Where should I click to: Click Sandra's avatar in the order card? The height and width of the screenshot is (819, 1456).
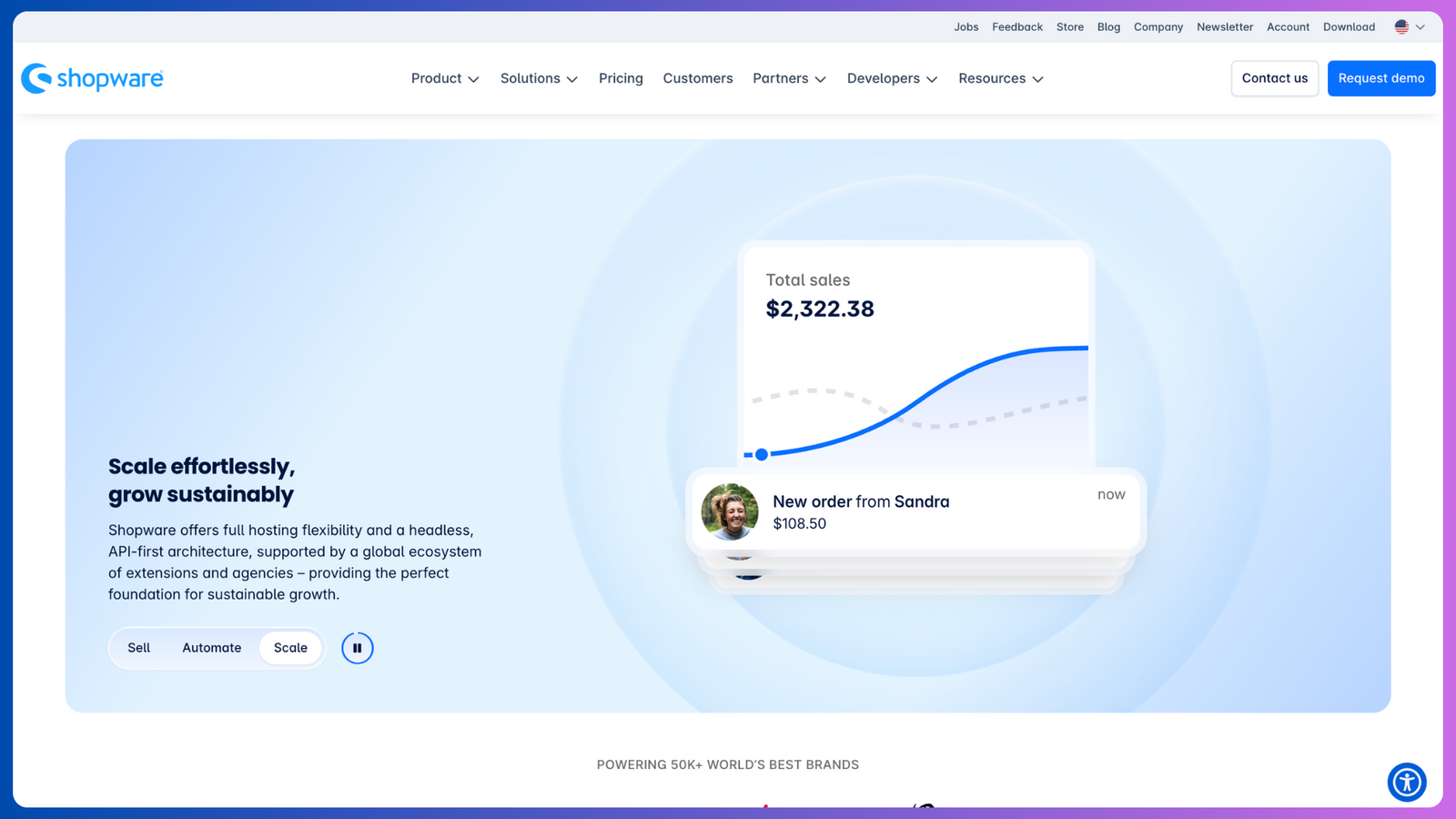[x=730, y=511]
